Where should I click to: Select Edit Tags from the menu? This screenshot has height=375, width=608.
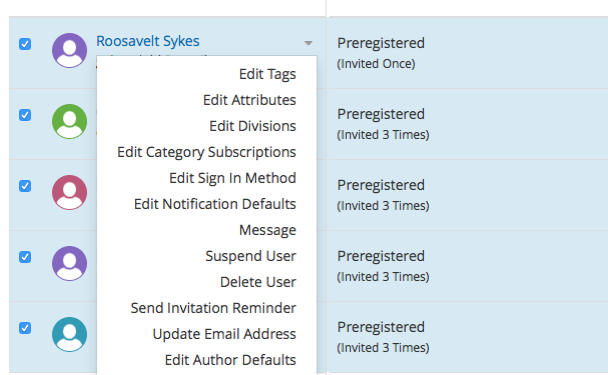click(x=268, y=74)
